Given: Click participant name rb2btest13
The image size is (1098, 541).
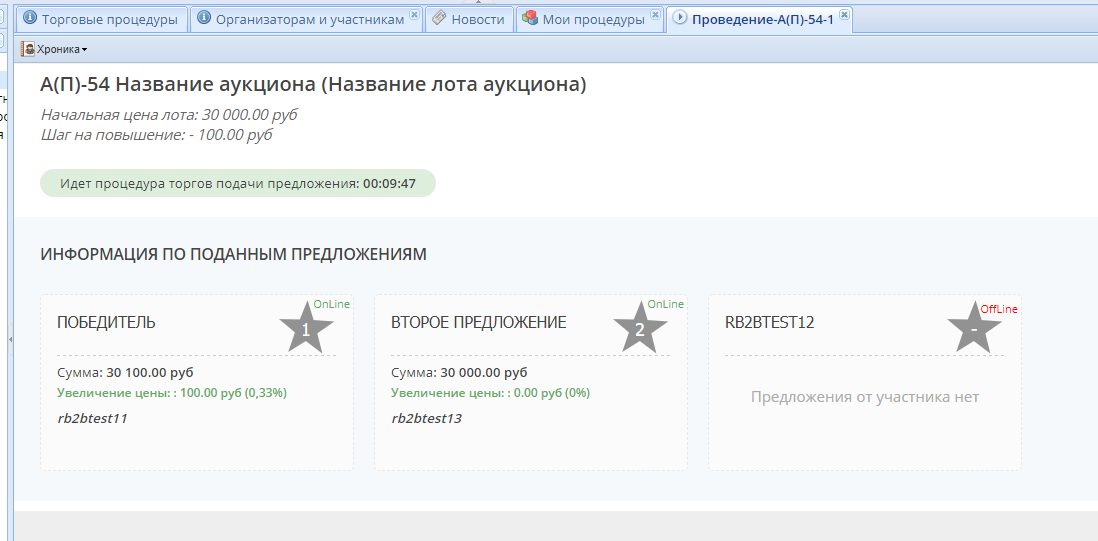Looking at the screenshot, I should 426,418.
